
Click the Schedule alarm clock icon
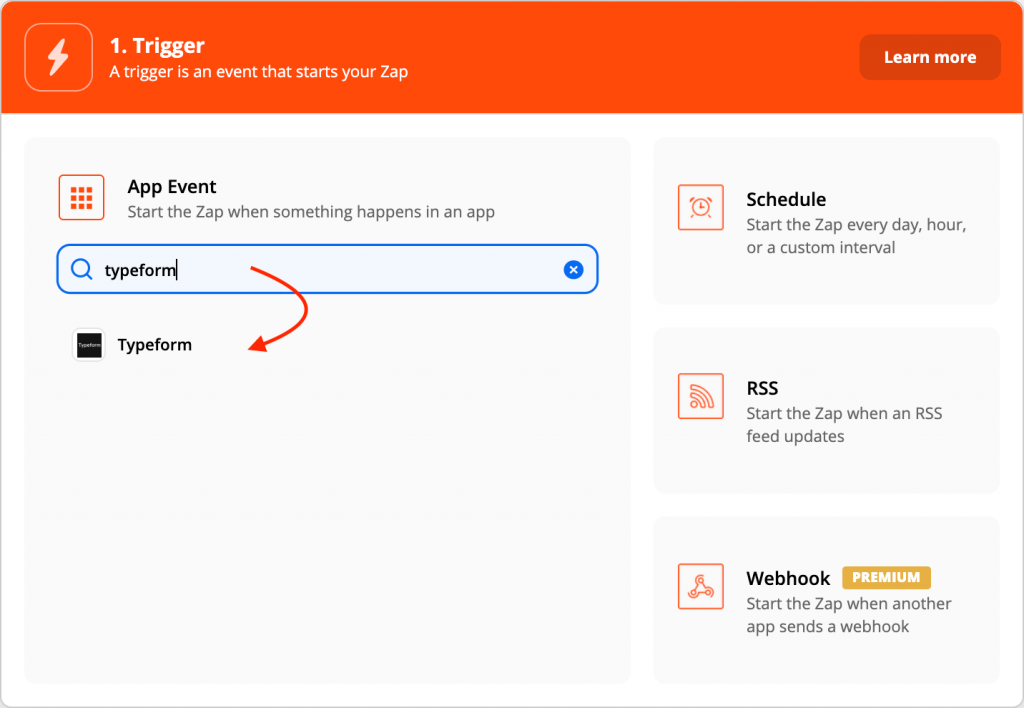[x=701, y=208]
